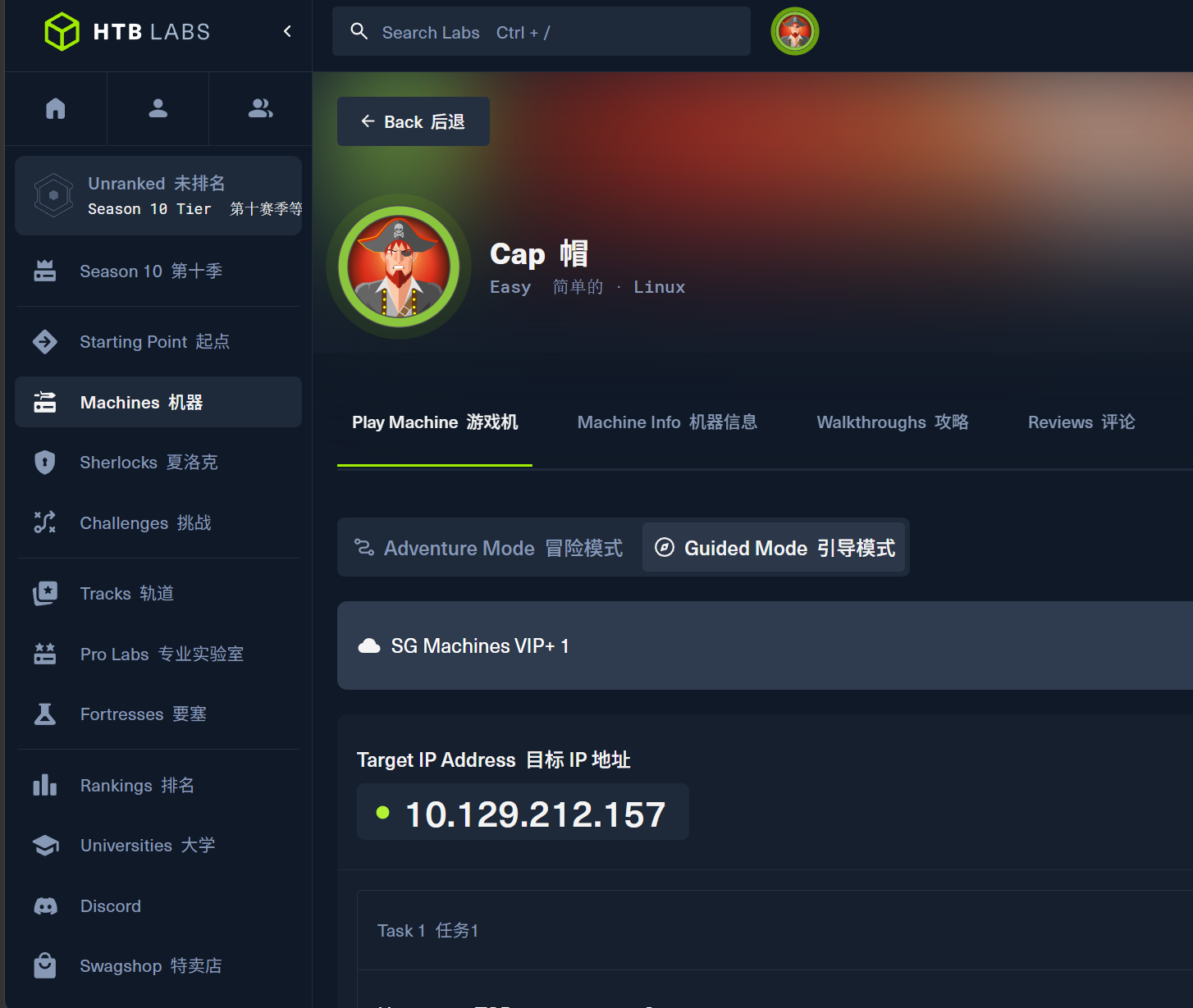Click the Starting Point arrow icon
Viewport: 1193px width, 1008px height.
pos(45,341)
